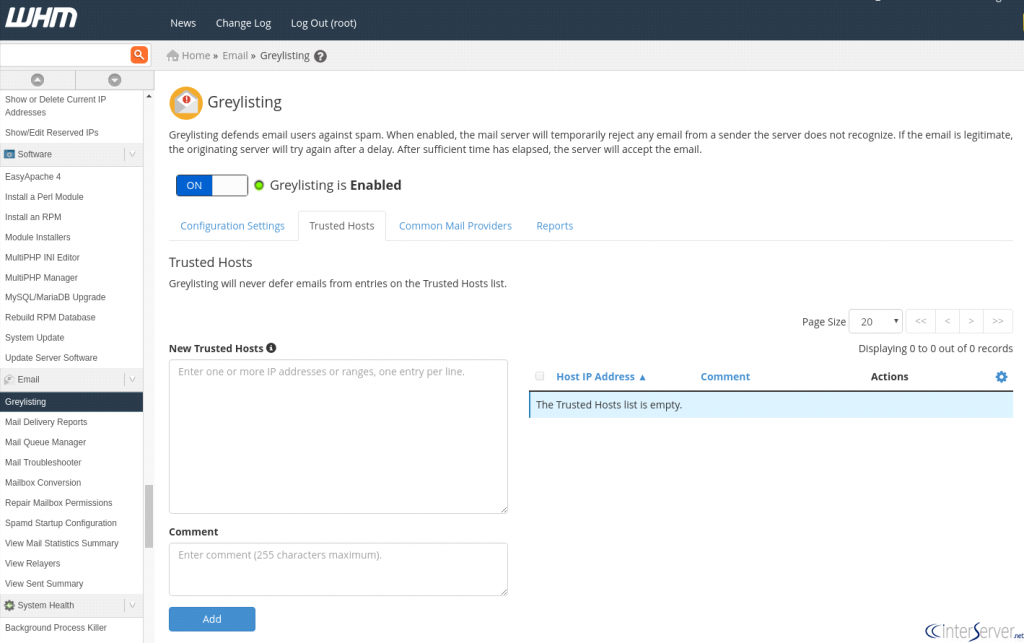Select the Trusted Hosts tab
The height and width of the screenshot is (643, 1024).
click(x=342, y=226)
